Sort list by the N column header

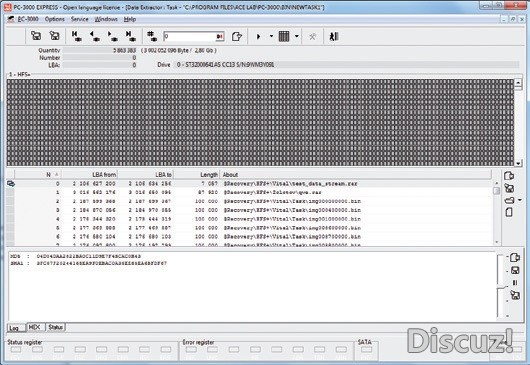coord(38,175)
